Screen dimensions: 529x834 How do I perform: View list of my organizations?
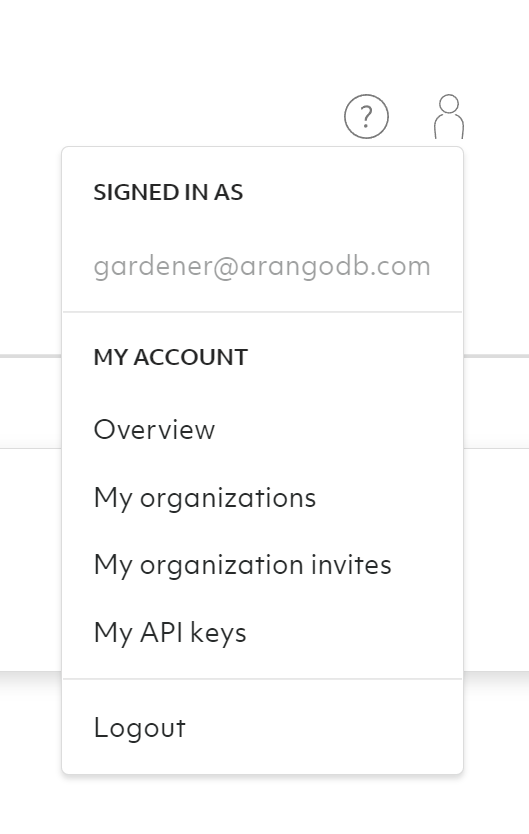coord(205,498)
